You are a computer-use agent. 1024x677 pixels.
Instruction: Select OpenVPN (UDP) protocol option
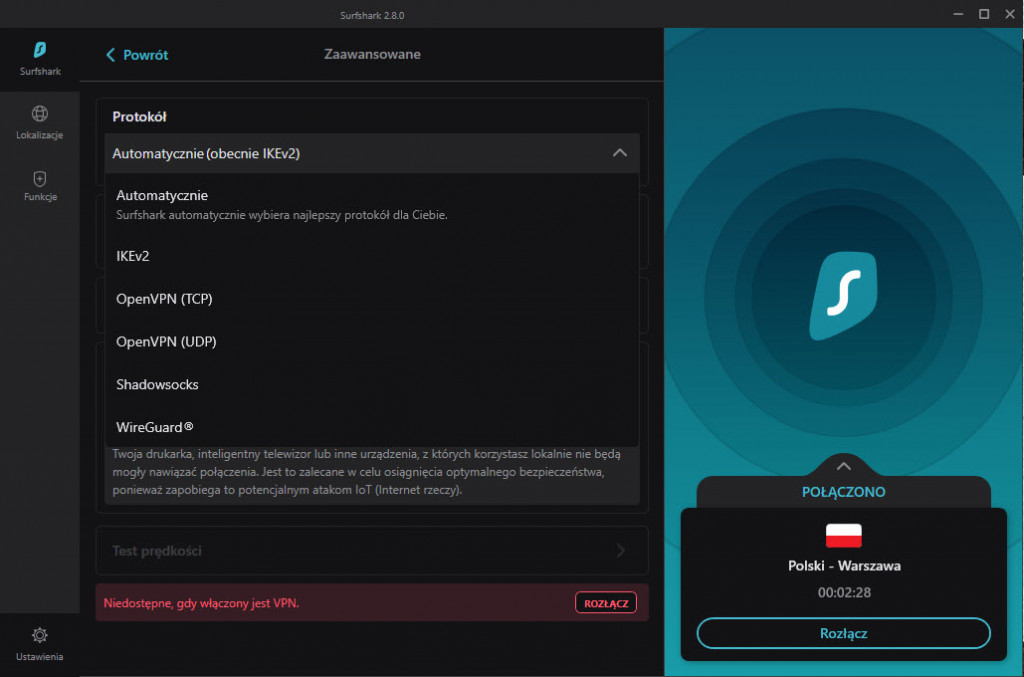(372, 341)
